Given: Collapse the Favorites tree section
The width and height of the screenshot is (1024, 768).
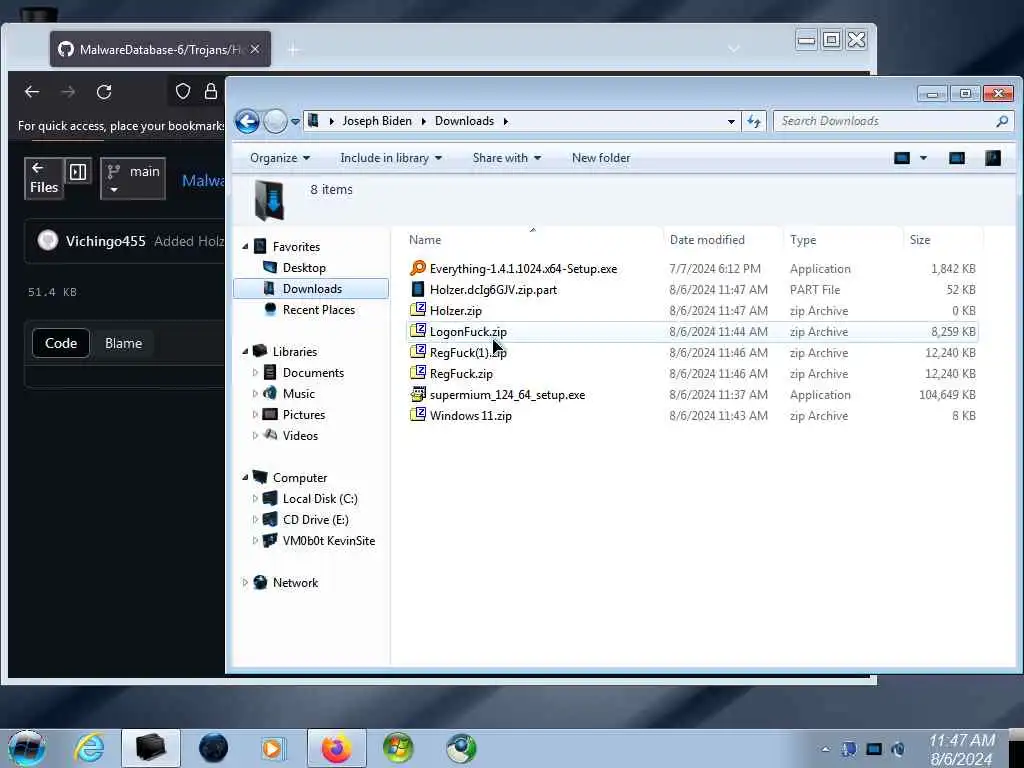Looking at the screenshot, I should (x=246, y=247).
